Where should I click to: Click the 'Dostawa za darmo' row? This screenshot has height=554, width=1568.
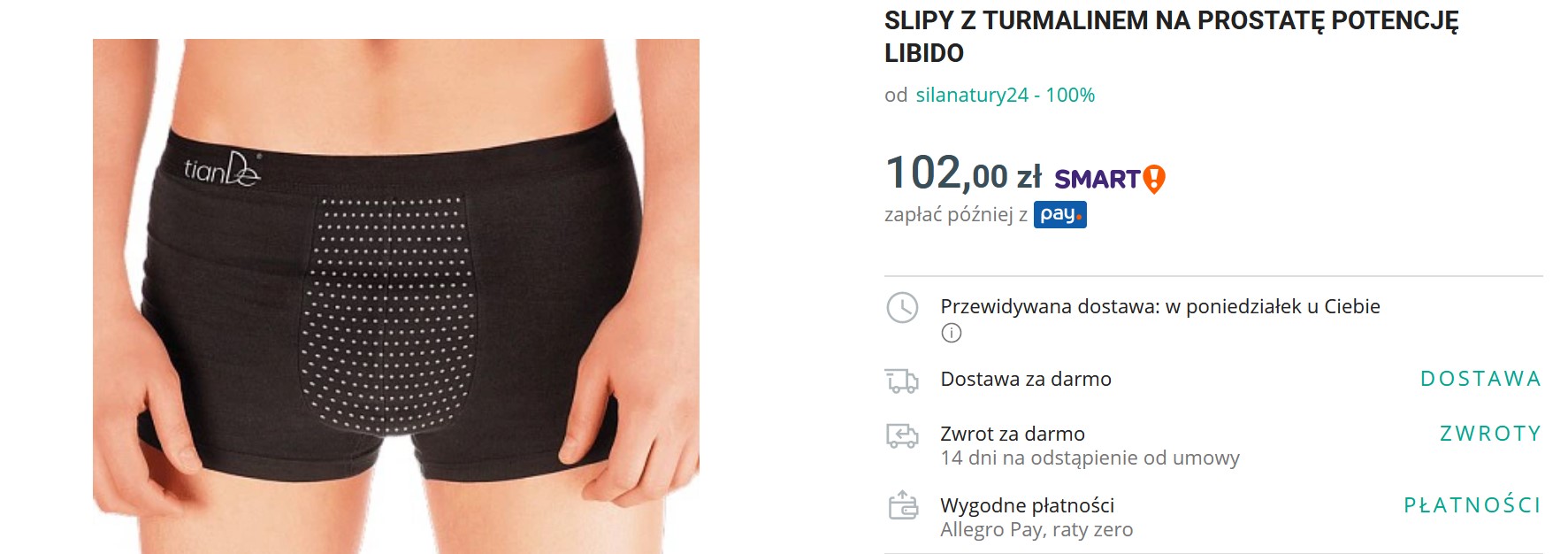(1213, 380)
